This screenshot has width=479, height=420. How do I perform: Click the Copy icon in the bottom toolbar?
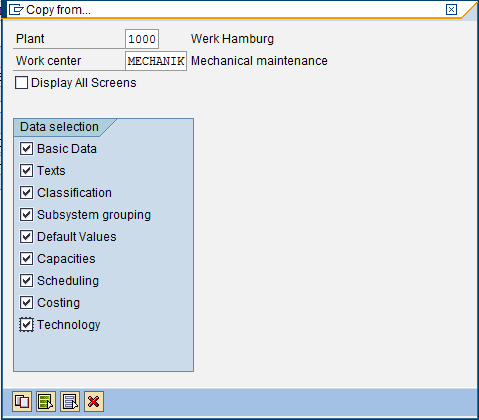(x=22, y=401)
